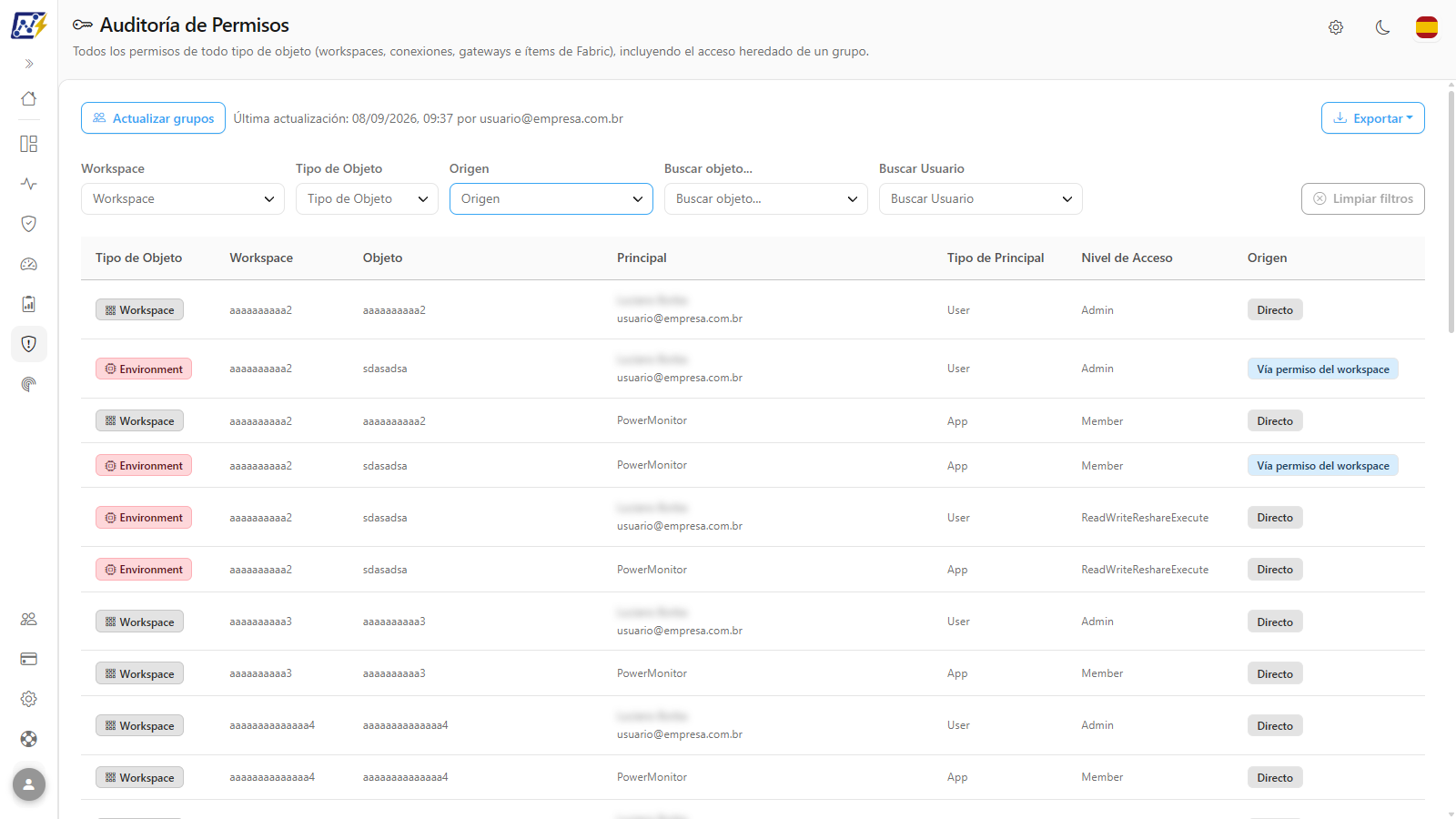This screenshot has width=1456, height=819.
Task: Click aaaaaaaaaaaaaa4 object in the Member row
Action: pyautogui.click(x=405, y=778)
